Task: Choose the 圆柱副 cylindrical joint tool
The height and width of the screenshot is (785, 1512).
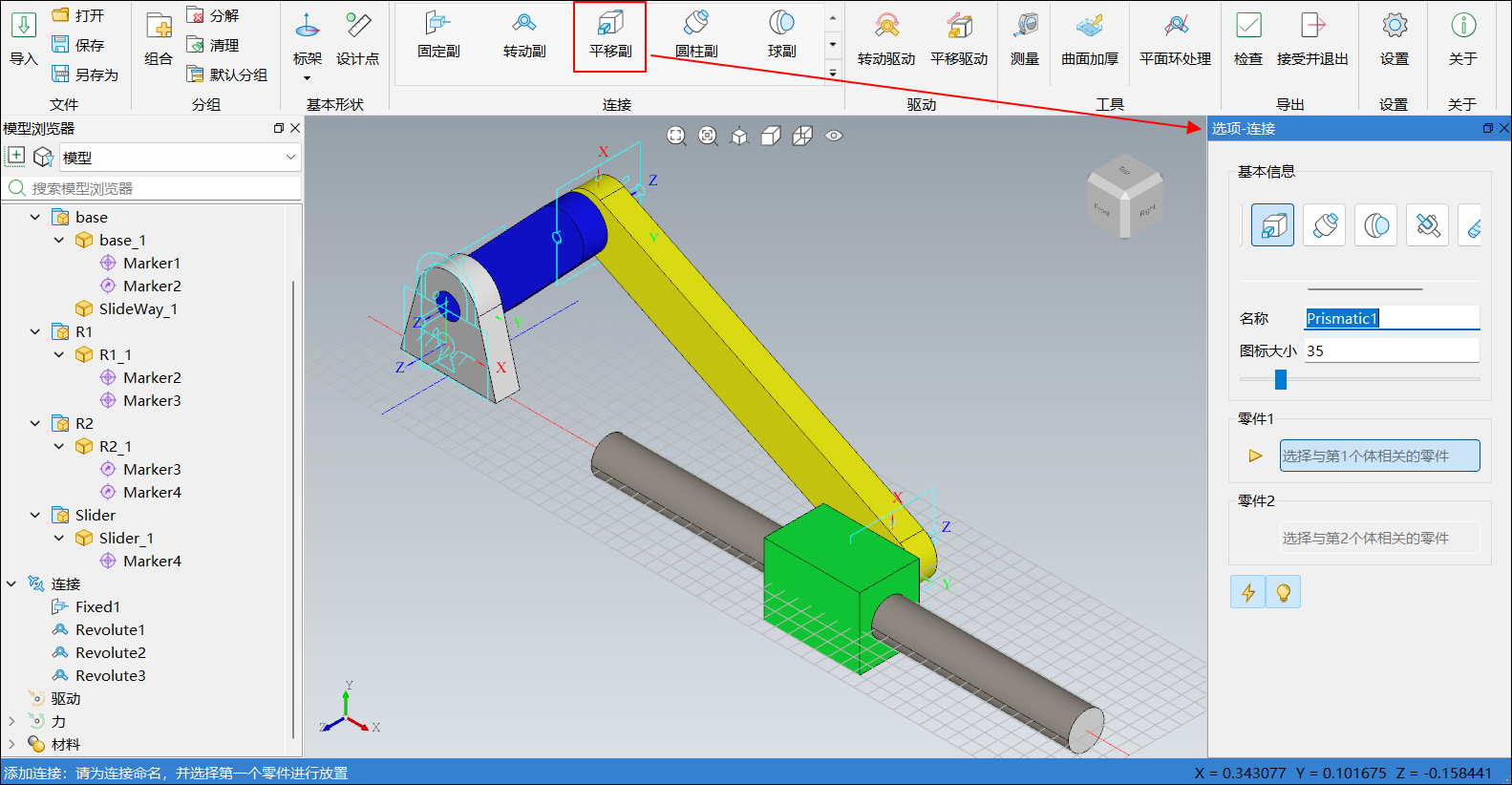Action: (x=696, y=34)
